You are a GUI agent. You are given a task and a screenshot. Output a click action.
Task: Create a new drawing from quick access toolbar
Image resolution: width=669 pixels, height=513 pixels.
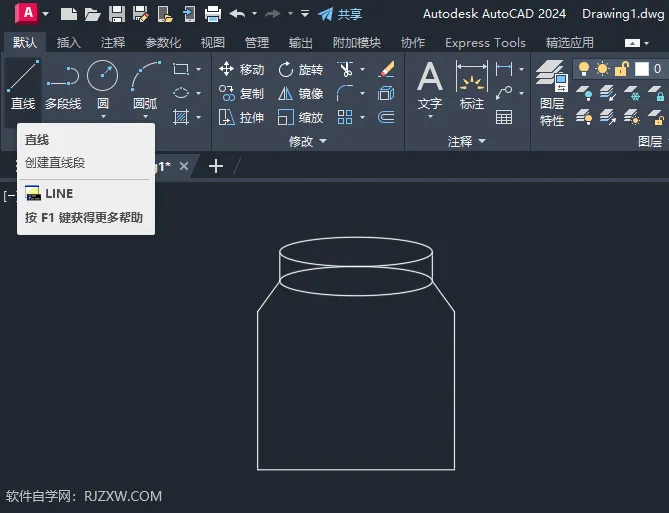69,14
